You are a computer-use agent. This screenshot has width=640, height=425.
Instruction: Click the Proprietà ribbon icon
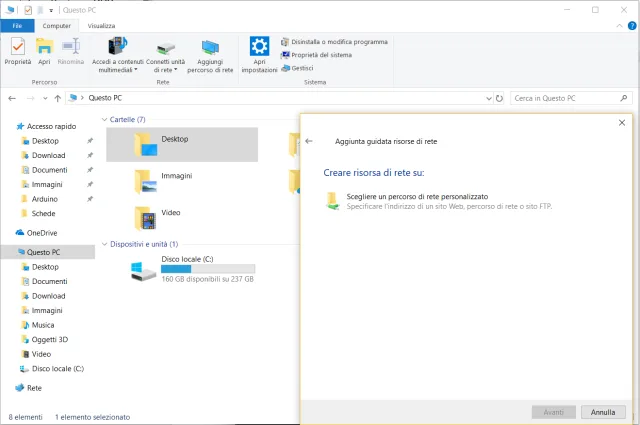pos(18,51)
